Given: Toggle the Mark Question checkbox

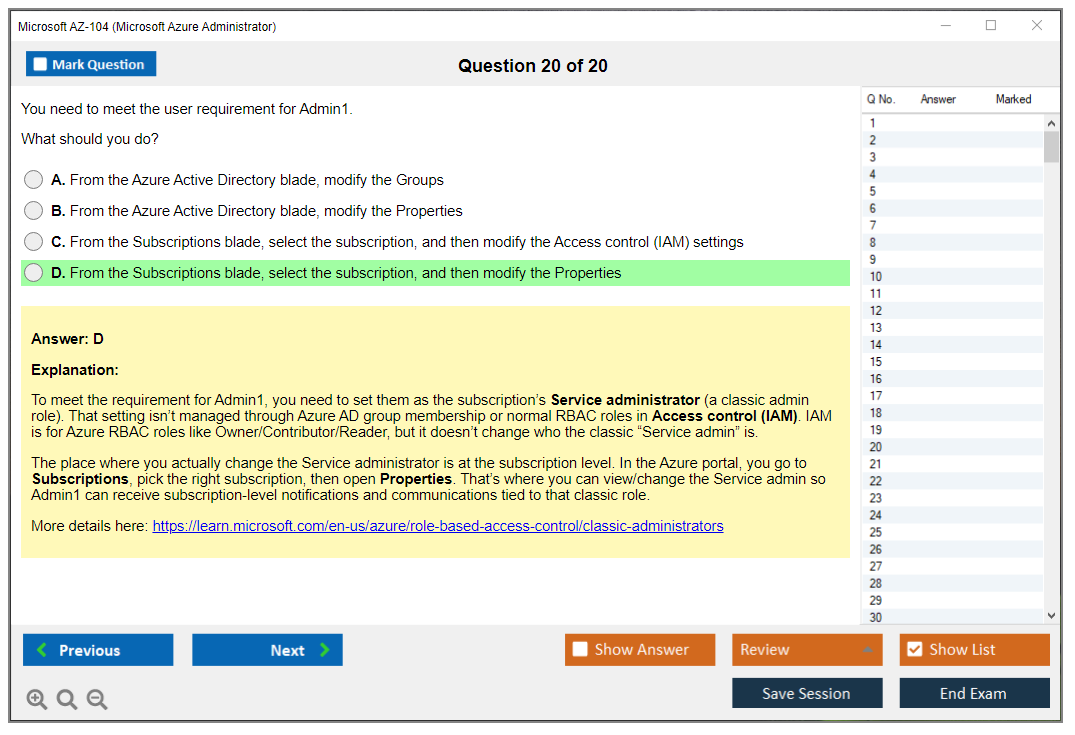Looking at the screenshot, I should 39,63.
